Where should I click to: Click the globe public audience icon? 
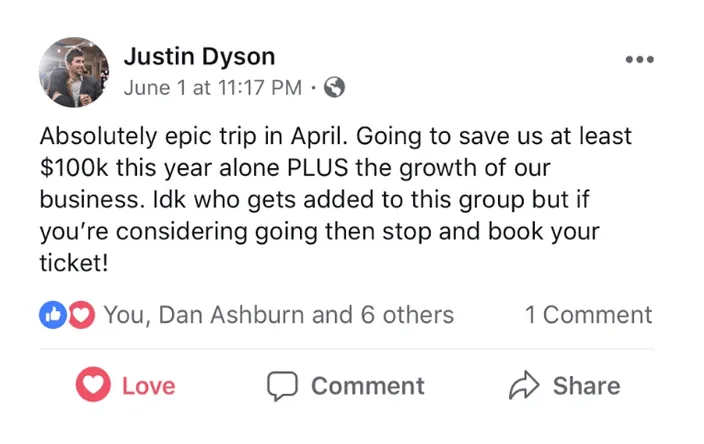pyautogui.click(x=335, y=88)
